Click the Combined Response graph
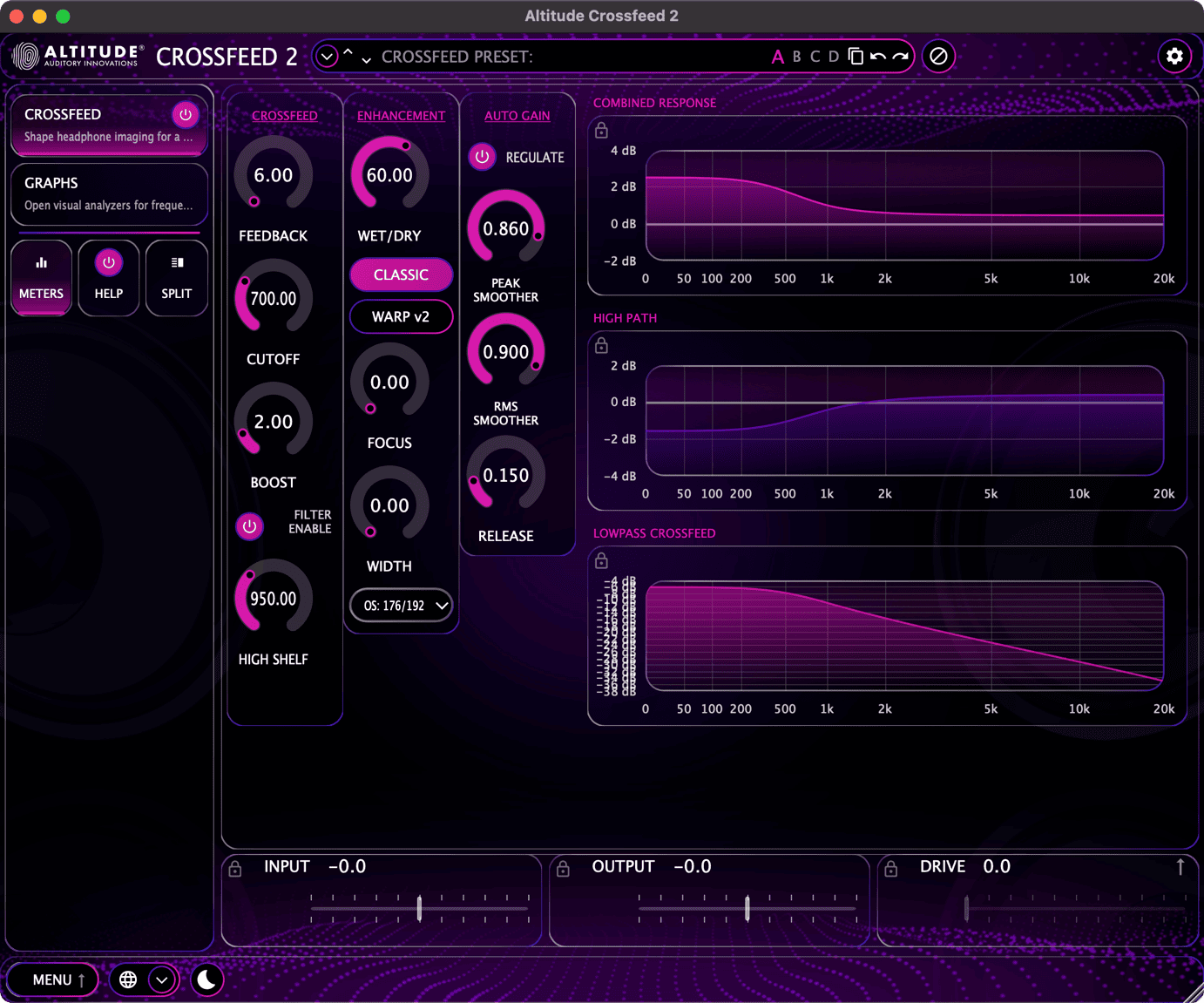The width and height of the screenshot is (1204, 1003). [904, 206]
